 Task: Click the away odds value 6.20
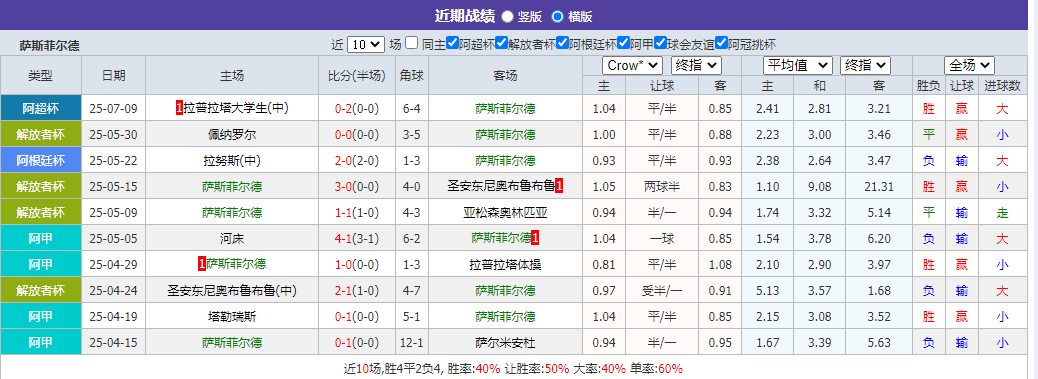(x=879, y=239)
